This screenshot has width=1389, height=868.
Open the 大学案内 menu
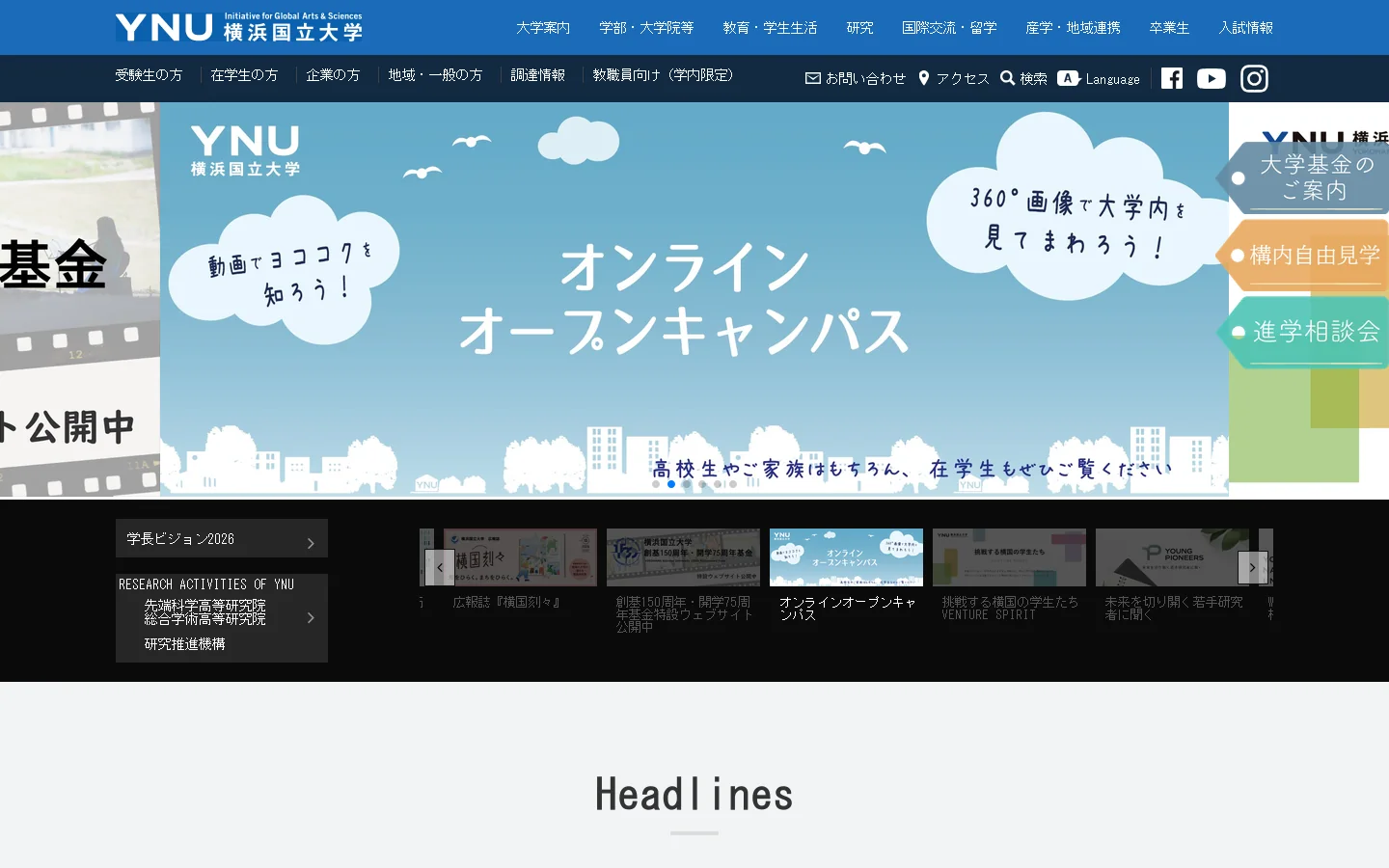pyautogui.click(x=543, y=28)
